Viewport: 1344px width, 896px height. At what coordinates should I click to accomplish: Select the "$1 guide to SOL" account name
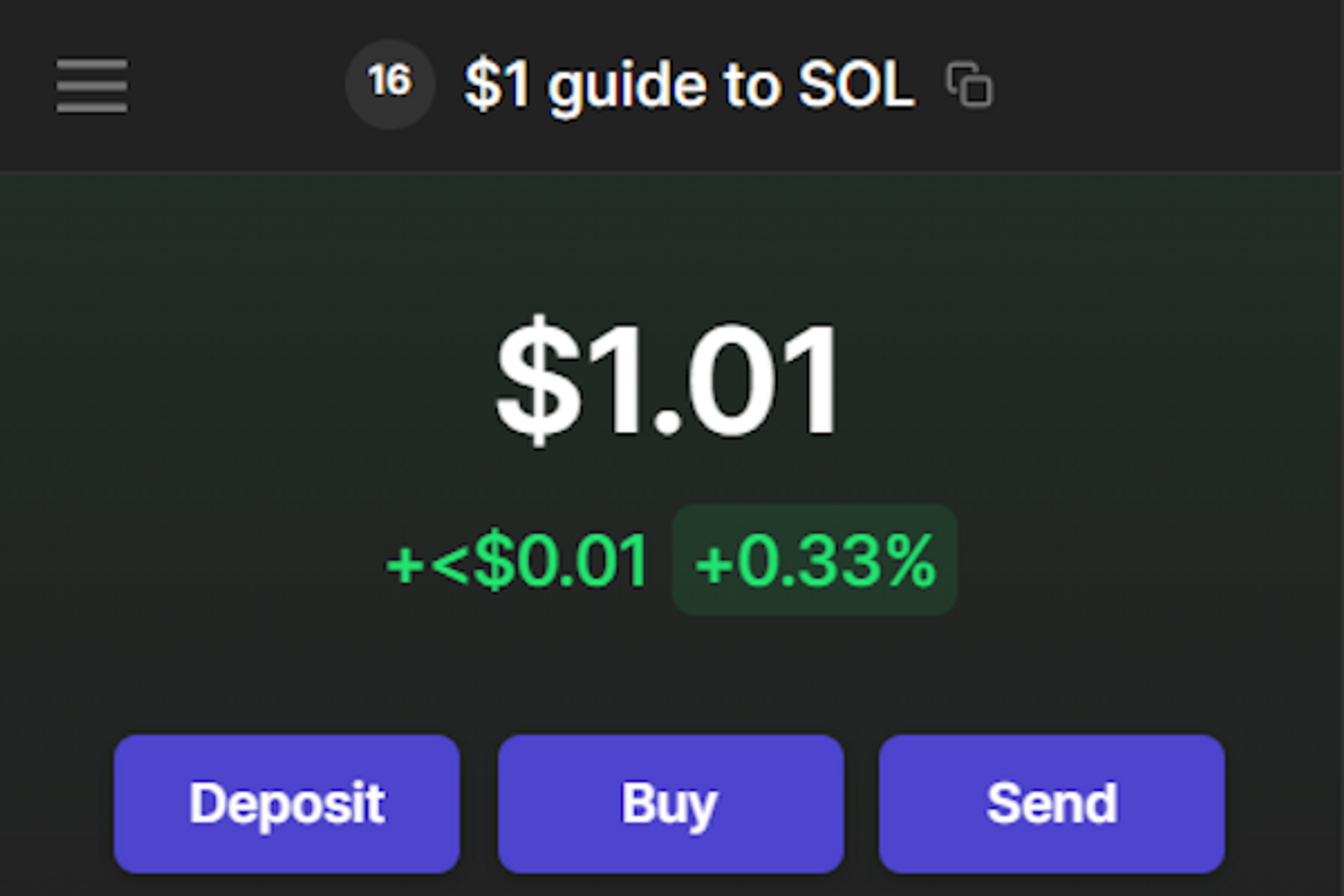pos(689,85)
